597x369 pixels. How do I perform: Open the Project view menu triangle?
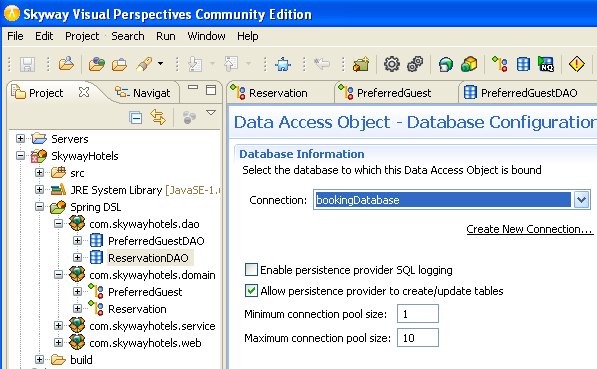pos(211,113)
